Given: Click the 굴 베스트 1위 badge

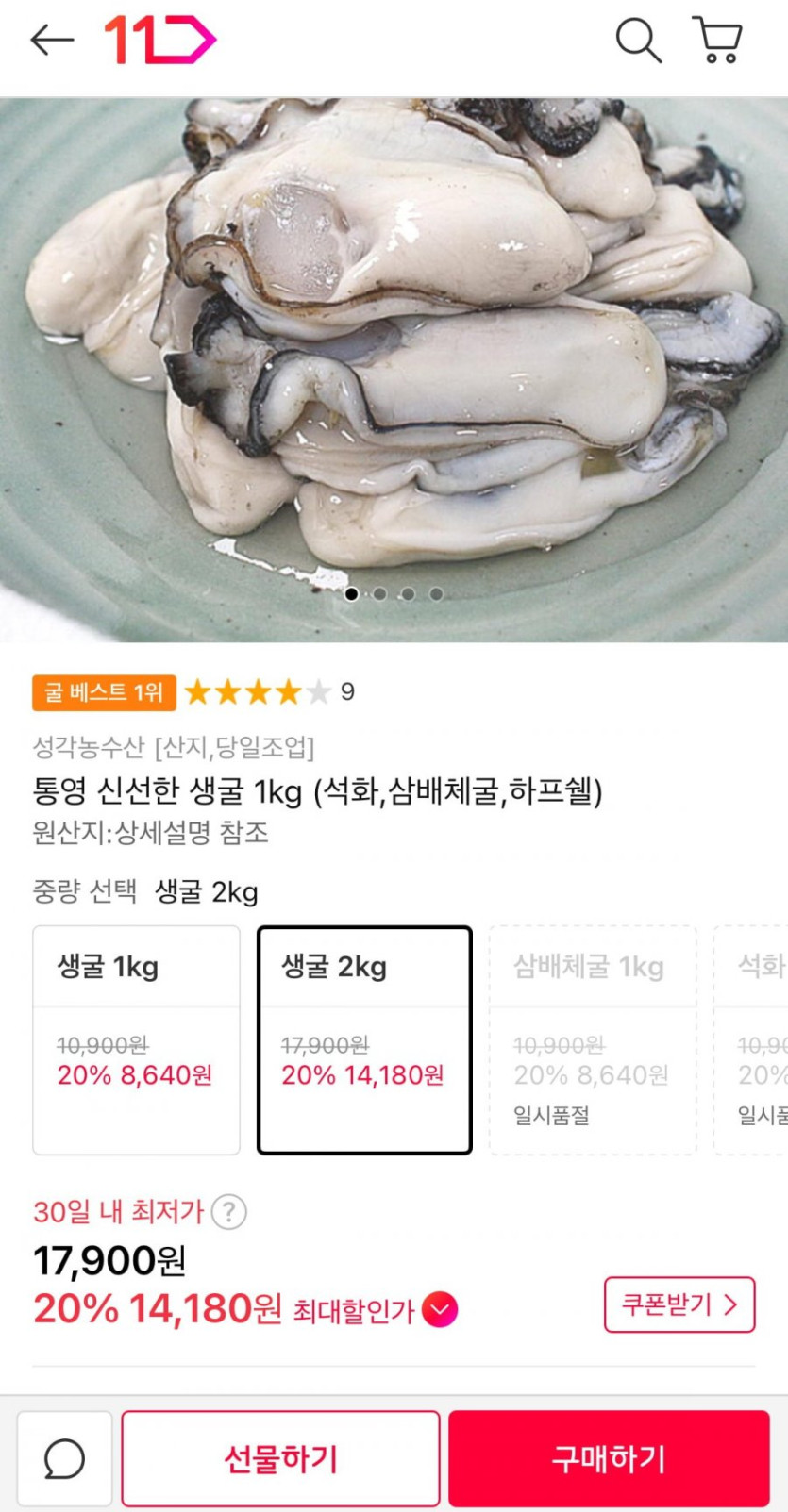Looking at the screenshot, I should pos(104,692).
